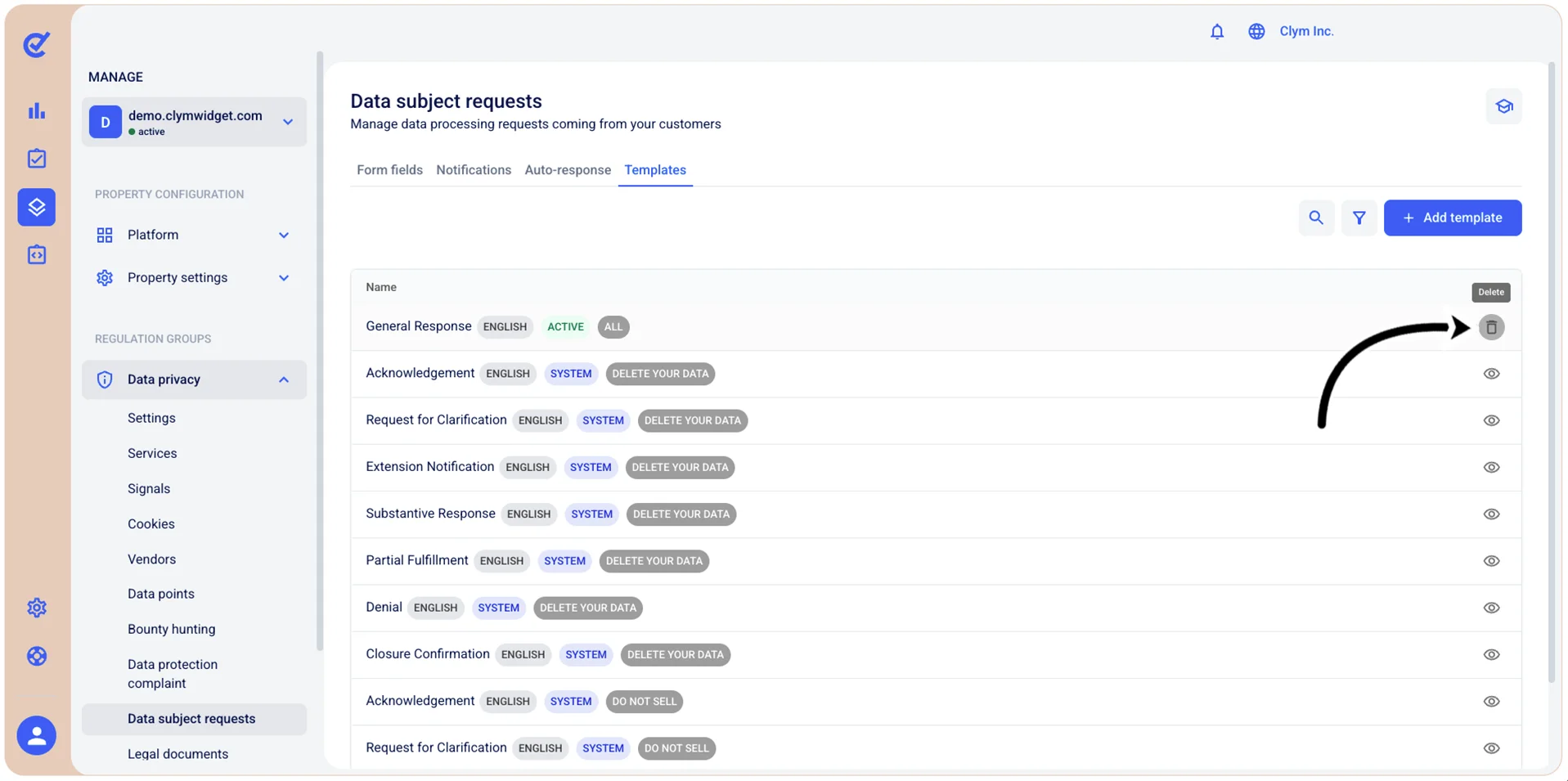The height and width of the screenshot is (781, 1568).
Task: Expand the demo.clymwidget.com property dropdown
Action: click(x=288, y=122)
